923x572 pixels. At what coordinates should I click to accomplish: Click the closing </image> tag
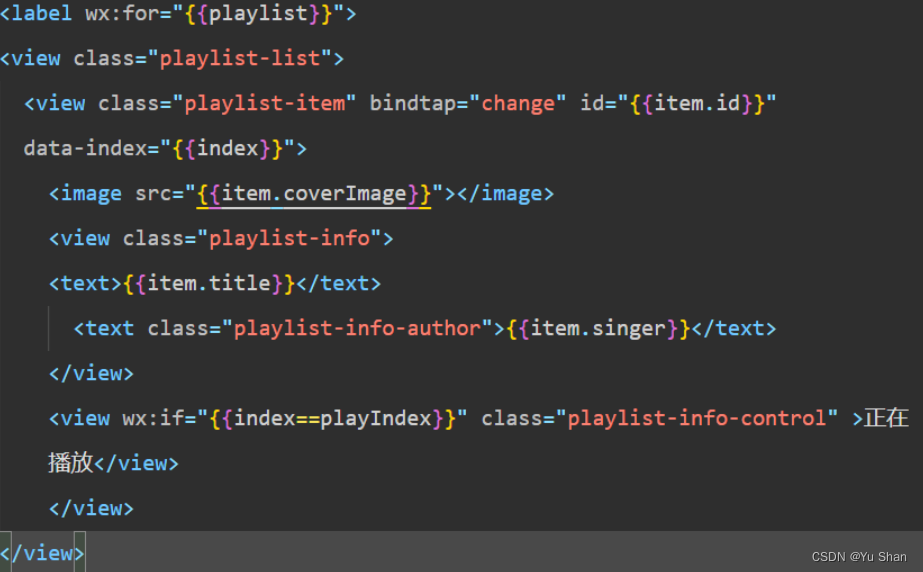506,194
